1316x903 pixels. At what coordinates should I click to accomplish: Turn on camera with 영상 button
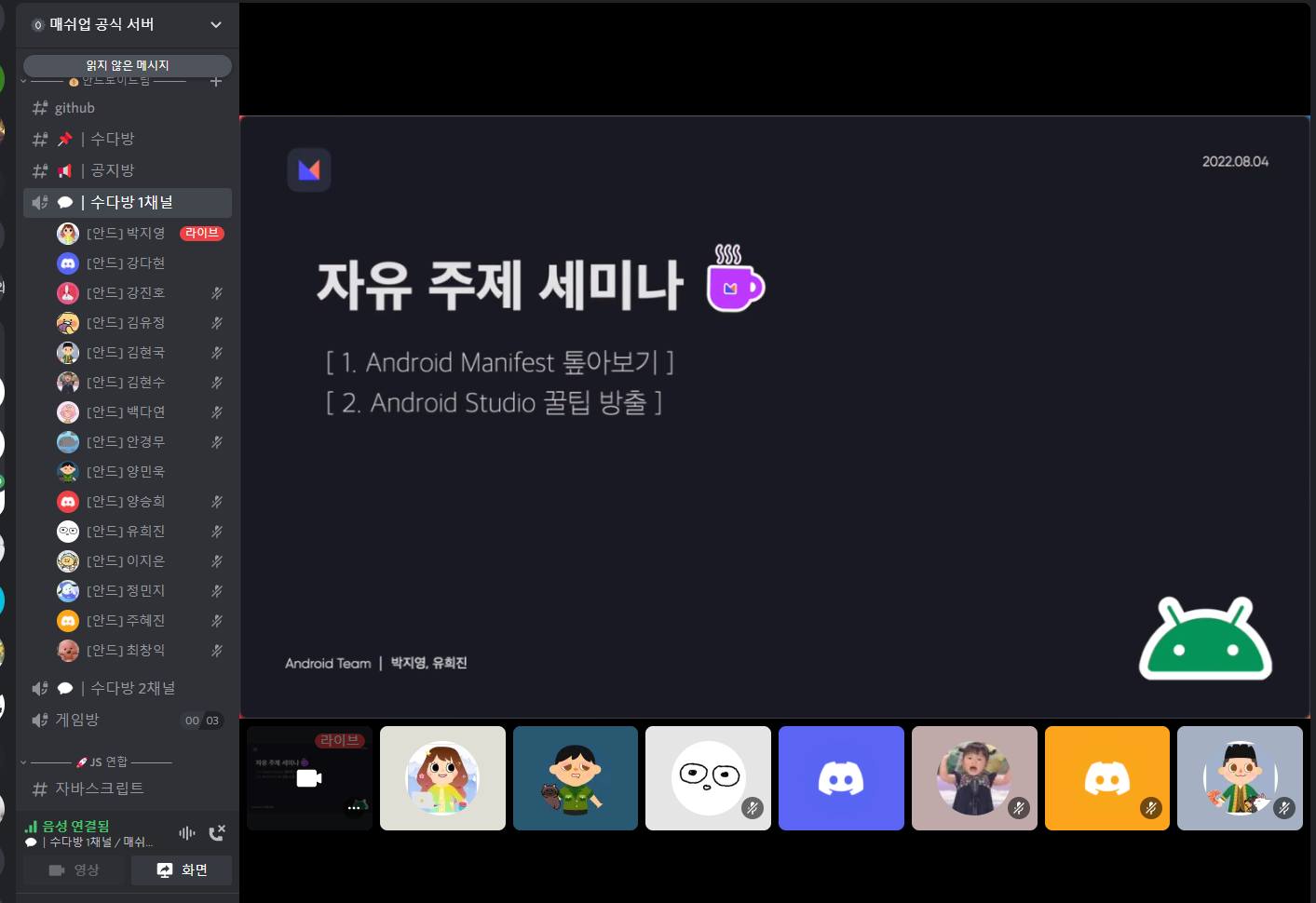coord(74,869)
